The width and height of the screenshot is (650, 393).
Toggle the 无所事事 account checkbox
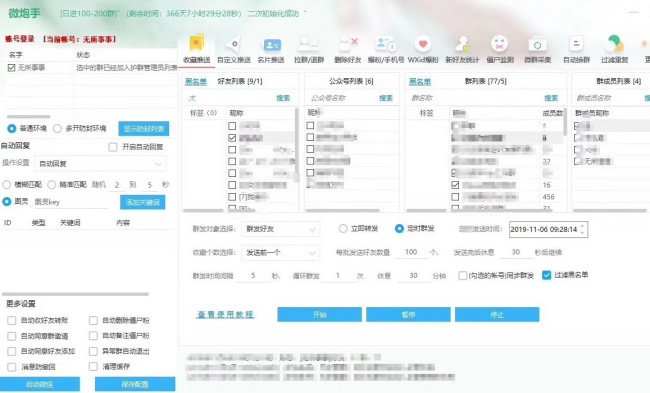(x=12, y=68)
